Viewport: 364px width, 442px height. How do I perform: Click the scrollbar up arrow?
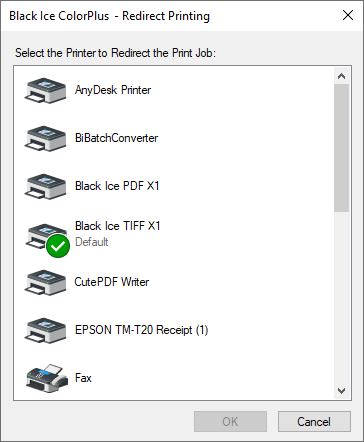pyautogui.click(x=341, y=76)
